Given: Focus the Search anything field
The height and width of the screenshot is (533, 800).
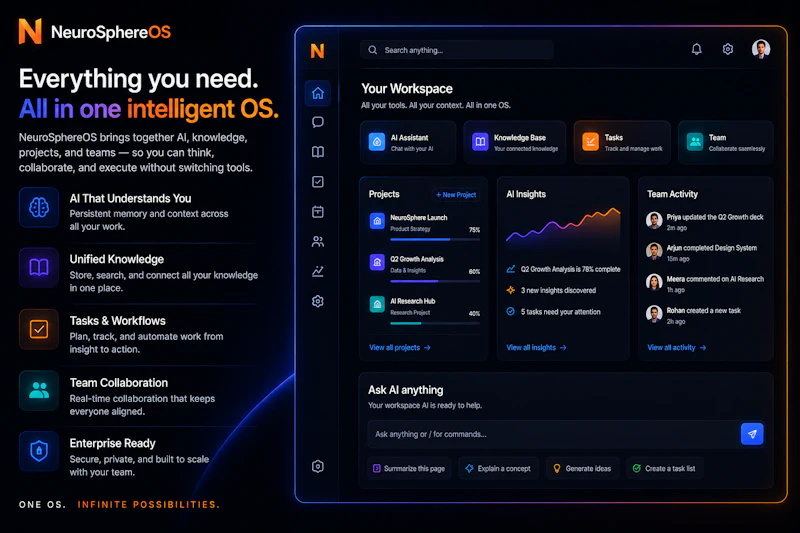Looking at the screenshot, I should click(x=457, y=50).
